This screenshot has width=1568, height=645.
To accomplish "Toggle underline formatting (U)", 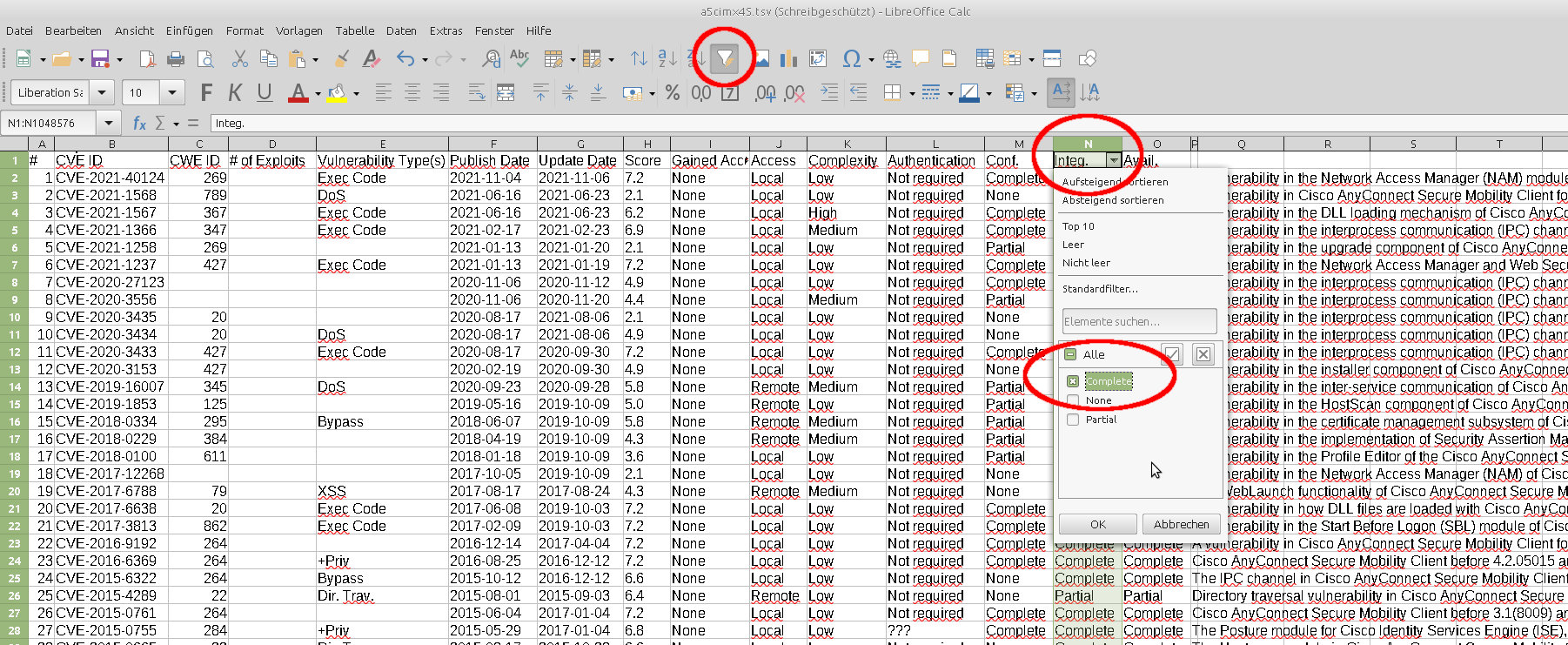I will pos(265,92).
